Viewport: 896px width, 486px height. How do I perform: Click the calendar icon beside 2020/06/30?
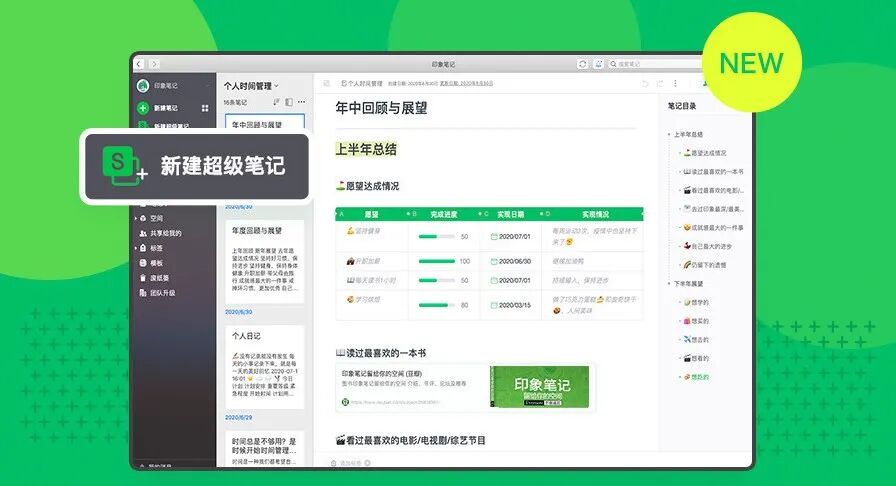(x=494, y=261)
